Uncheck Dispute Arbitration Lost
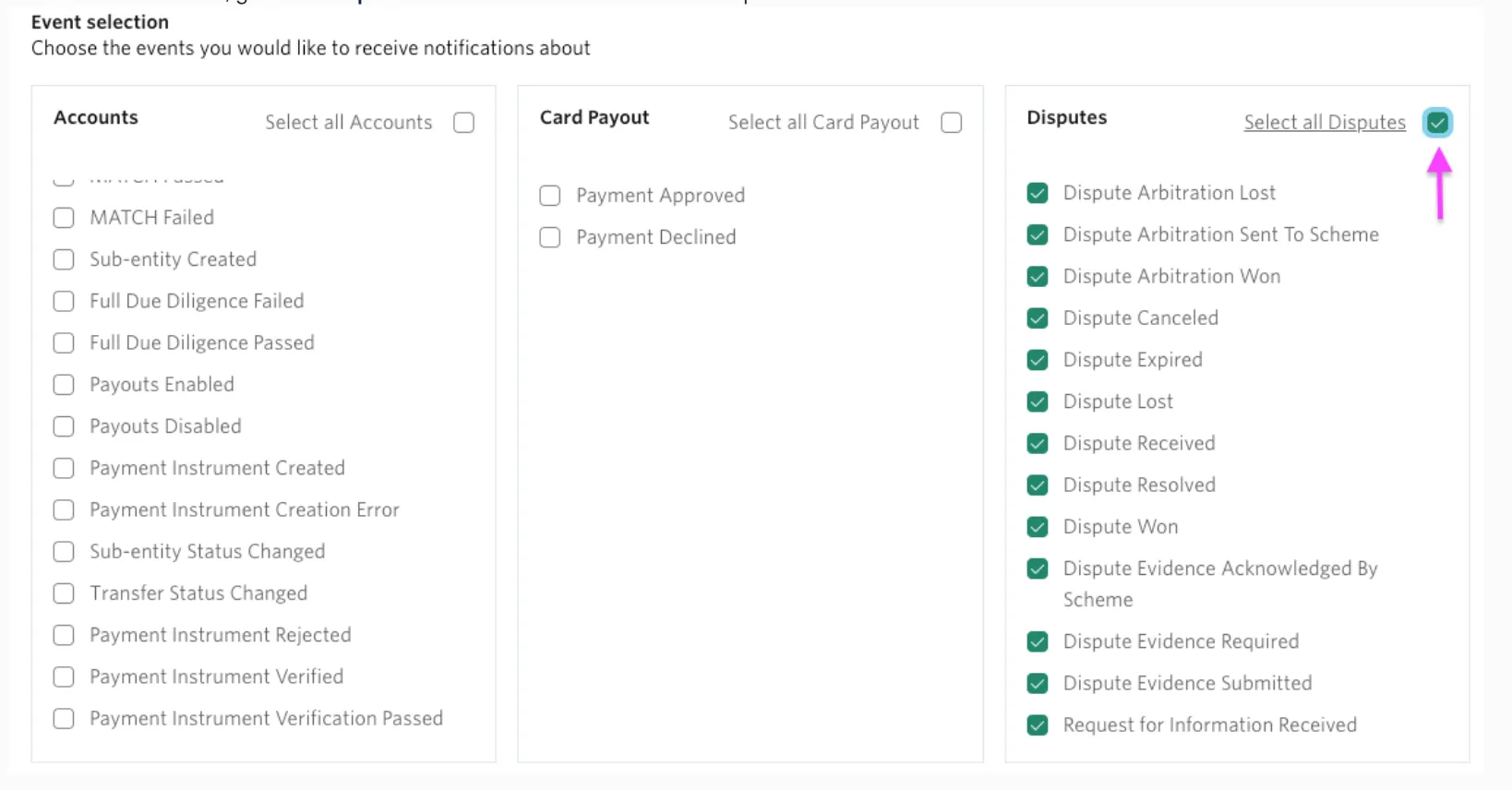The height and width of the screenshot is (790, 1512). [1038, 193]
